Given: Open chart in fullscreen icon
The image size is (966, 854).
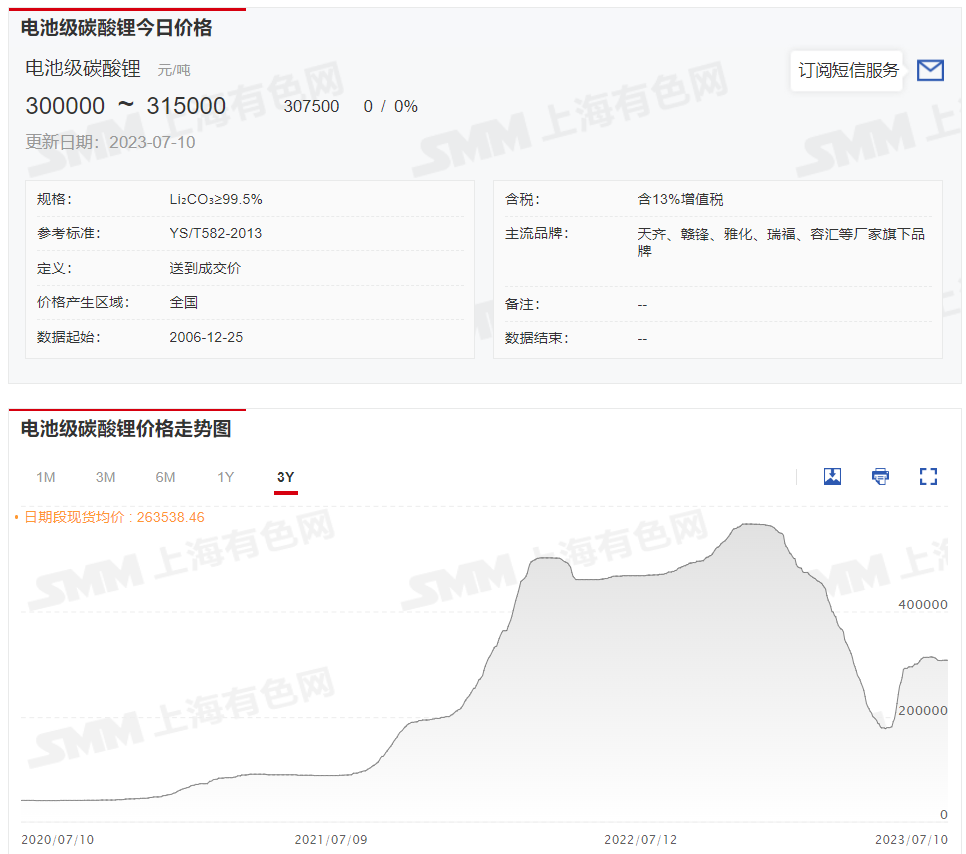Looking at the screenshot, I should (x=928, y=476).
